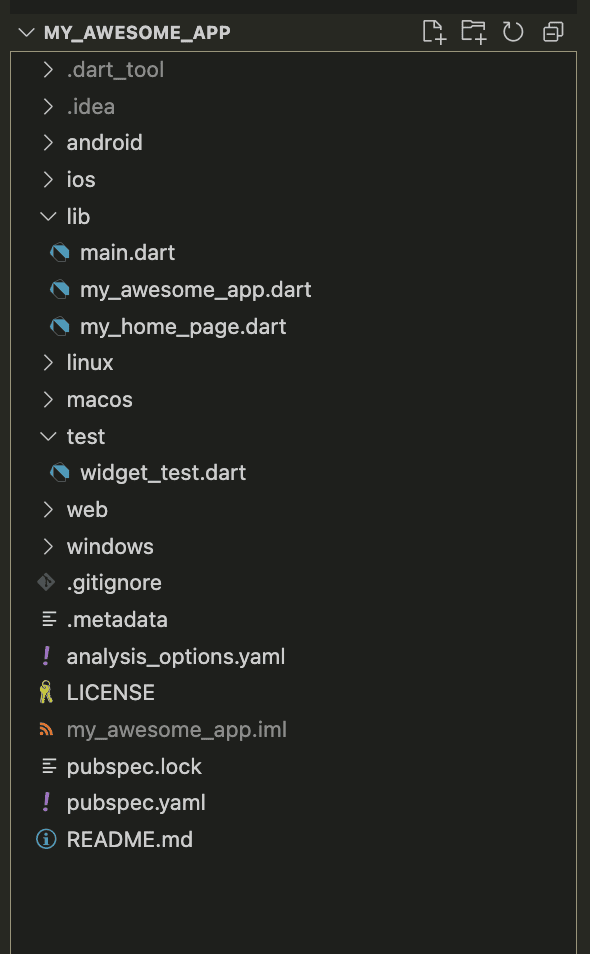Click the Refresh Explorer icon

pyautogui.click(x=513, y=31)
